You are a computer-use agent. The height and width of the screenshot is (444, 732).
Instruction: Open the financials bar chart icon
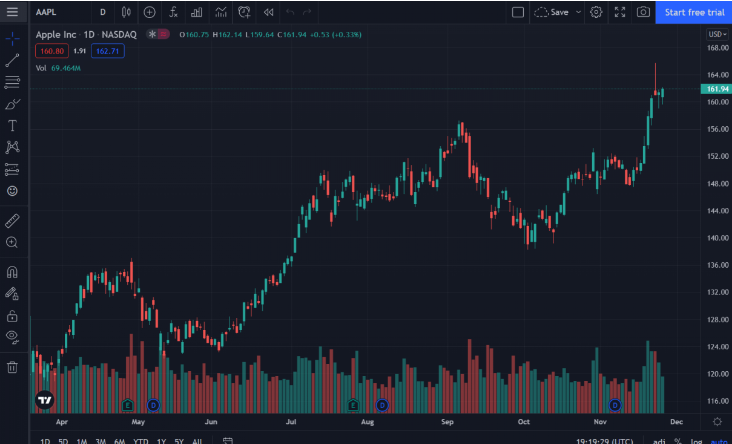(197, 12)
